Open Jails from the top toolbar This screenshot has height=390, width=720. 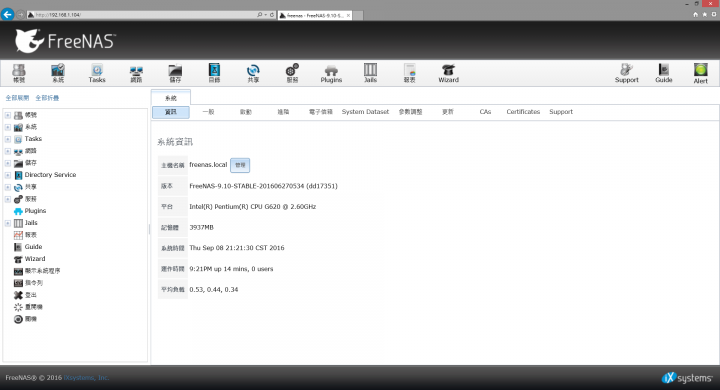point(370,73)
